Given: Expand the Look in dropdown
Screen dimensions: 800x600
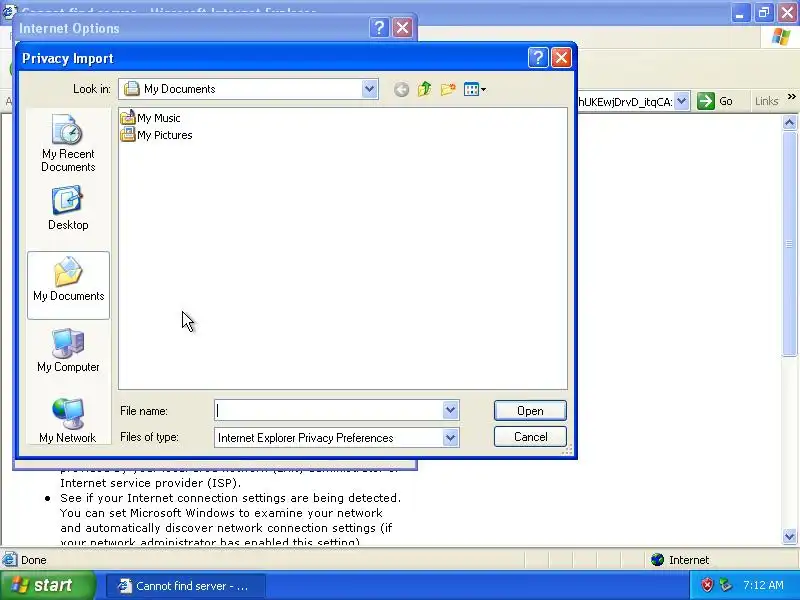Looking at the screenshot, I should tap(369, 89).
